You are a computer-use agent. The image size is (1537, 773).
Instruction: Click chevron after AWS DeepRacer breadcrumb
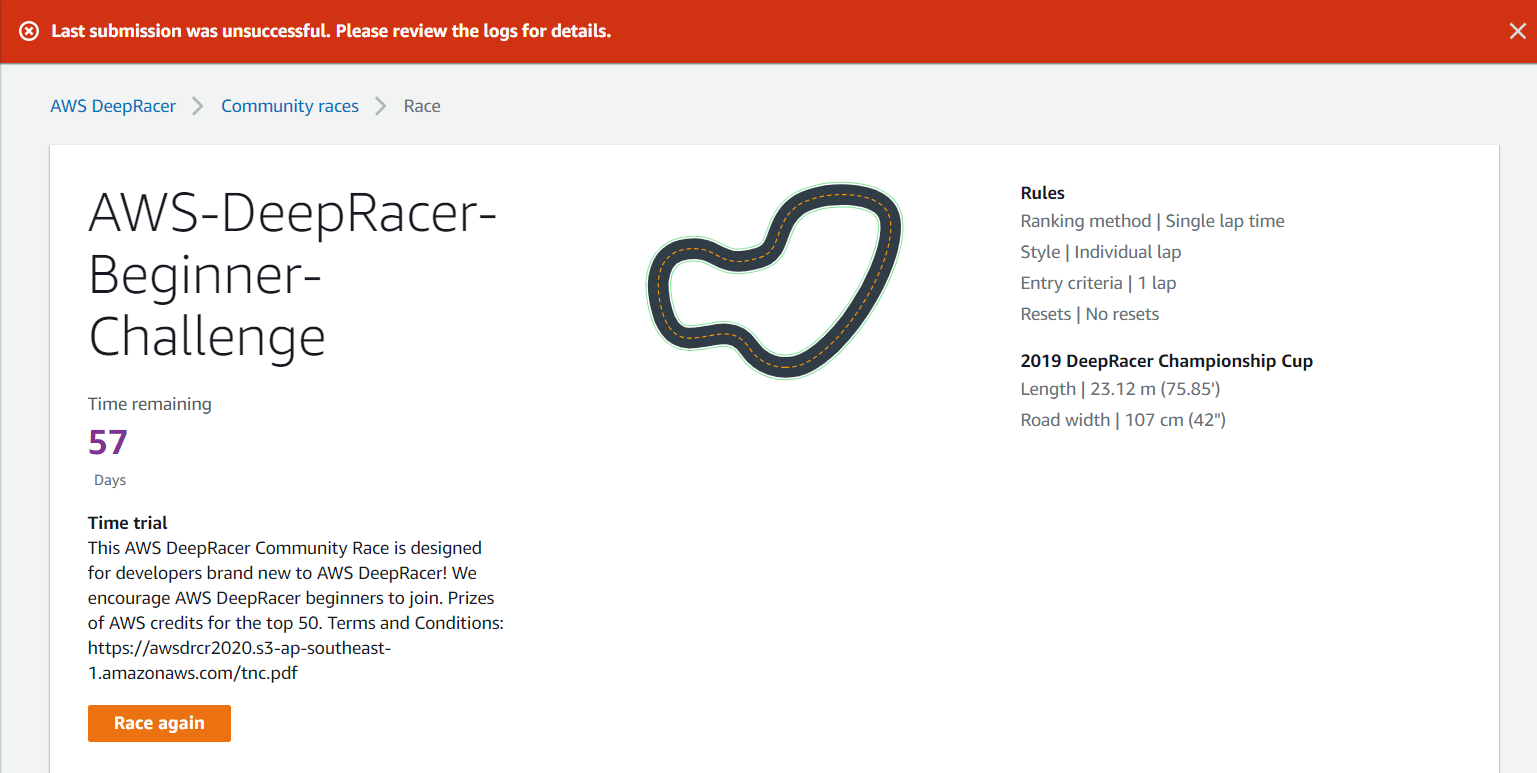coord(198,106)
